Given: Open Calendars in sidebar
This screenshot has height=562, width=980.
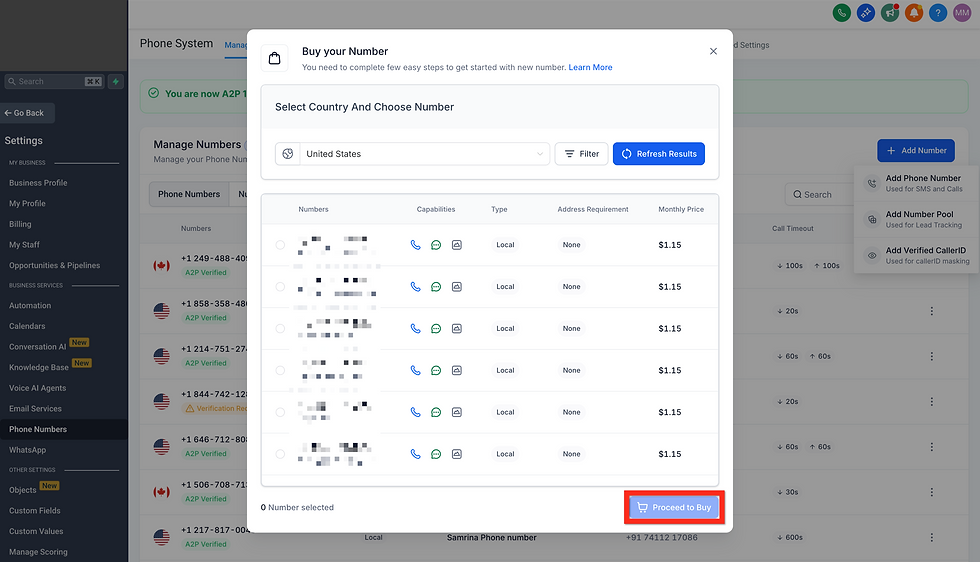Looking at the screenshot, I should (27, 326).
